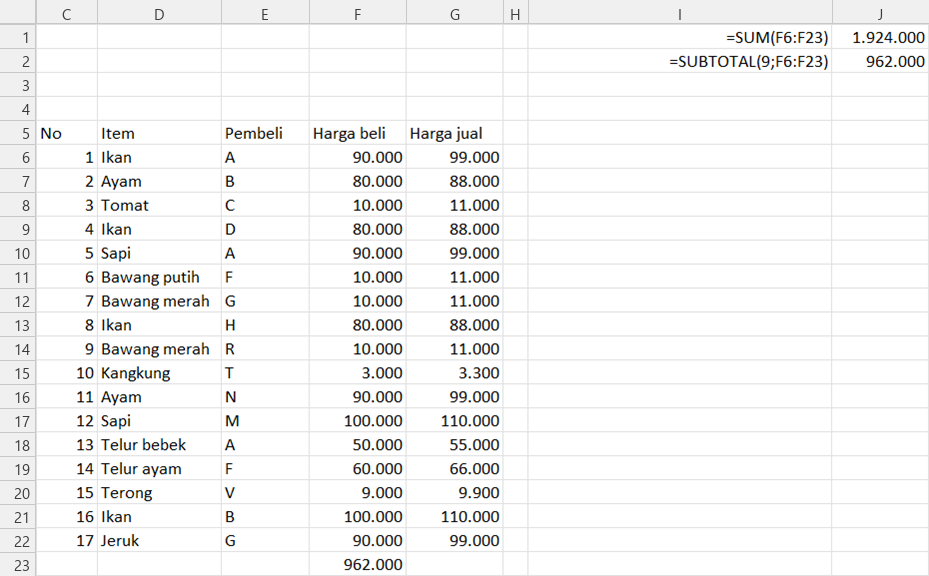Click the 110.000 selling price in row 21
Viewport: 929px width, 576px height.
454,517
